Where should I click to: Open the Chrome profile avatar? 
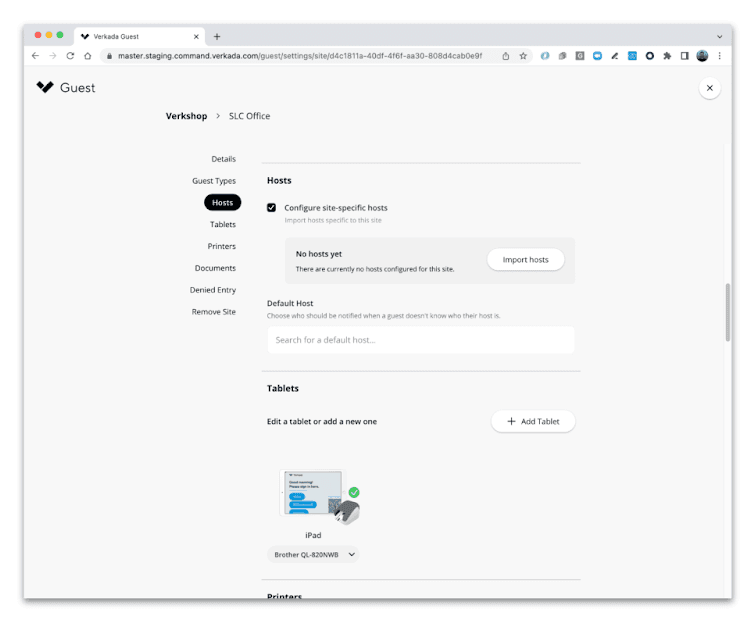click(702, 56)
